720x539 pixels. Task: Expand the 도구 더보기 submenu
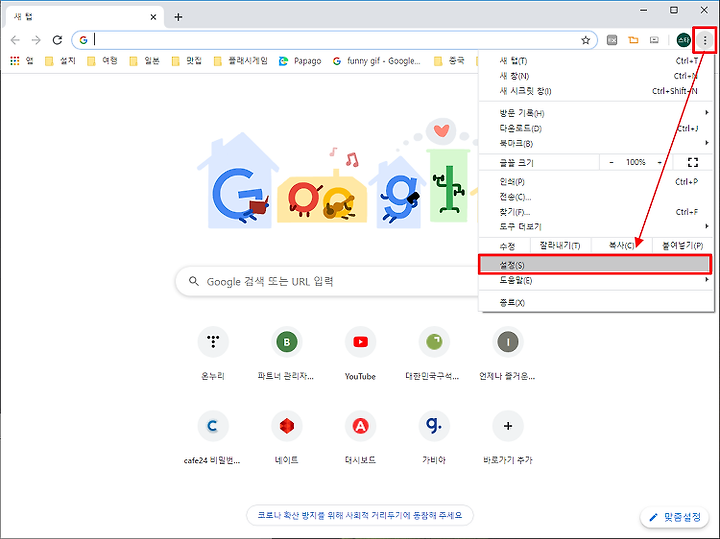[596, 227]
